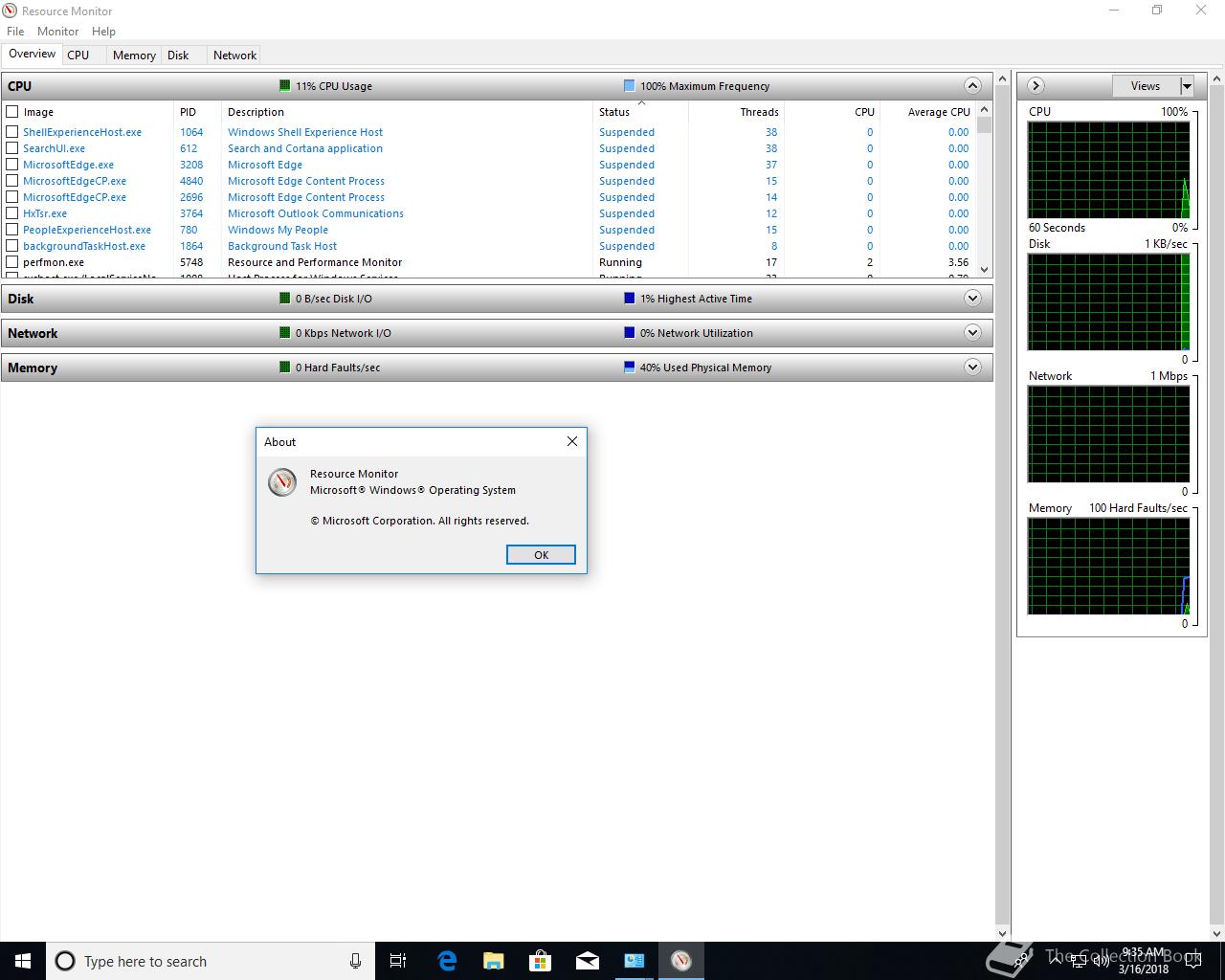Tick checkbox for HxTsr.exe

pos(12,213)
